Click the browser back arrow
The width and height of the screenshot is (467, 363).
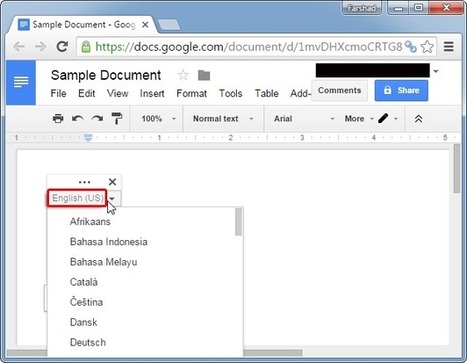[x=19, y=47]
